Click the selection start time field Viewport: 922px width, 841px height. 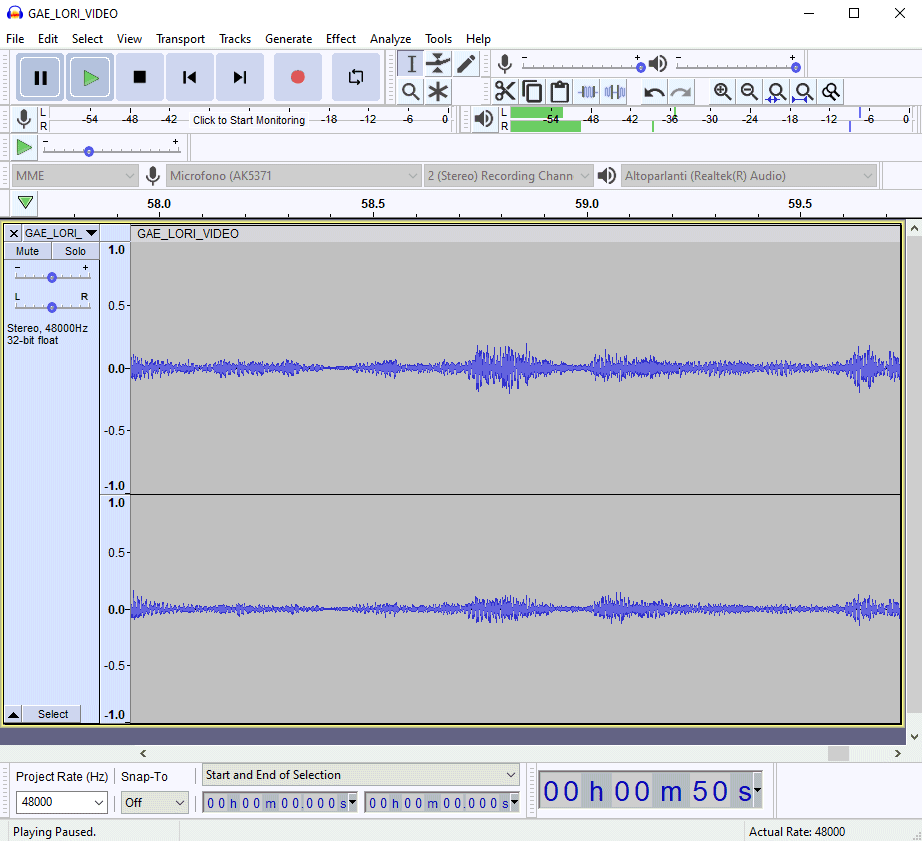(x=279, y=803)
